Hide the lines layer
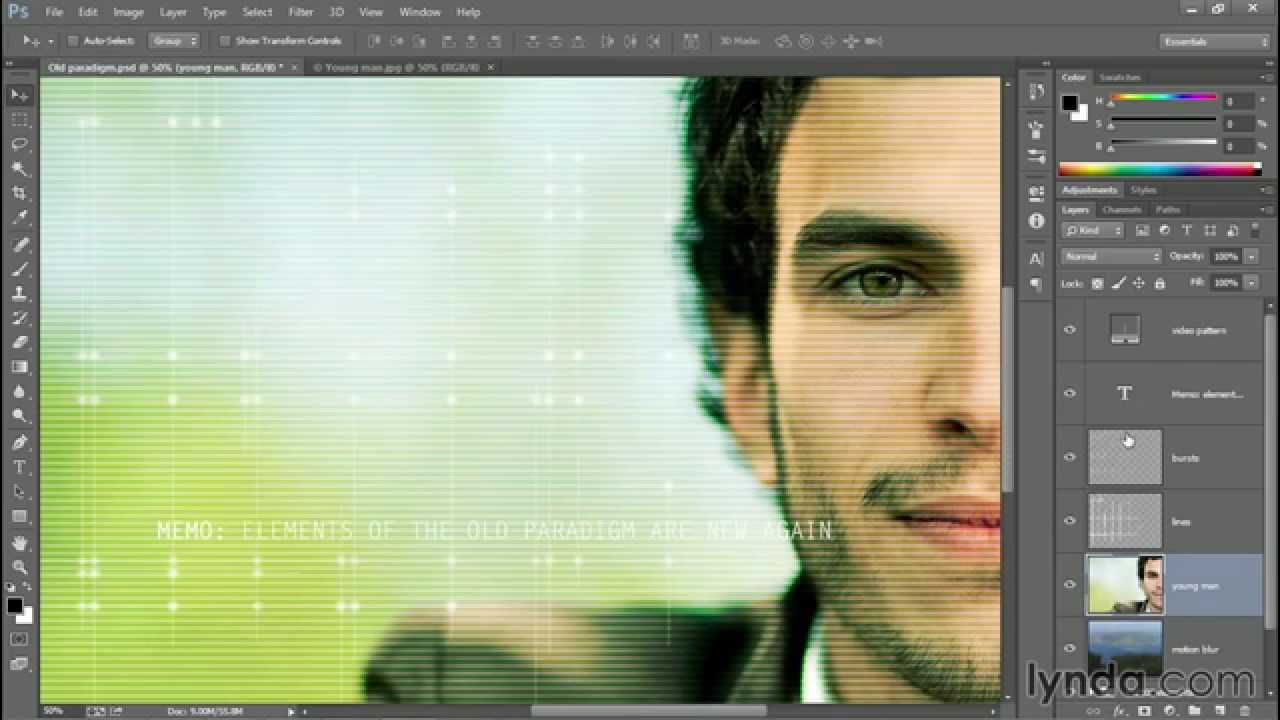The width and height of the screenshot is (1280, 720). [x=1070, y=521]
